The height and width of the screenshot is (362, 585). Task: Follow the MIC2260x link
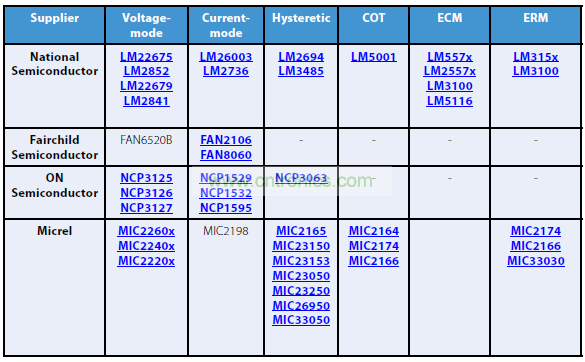point(146,231)
